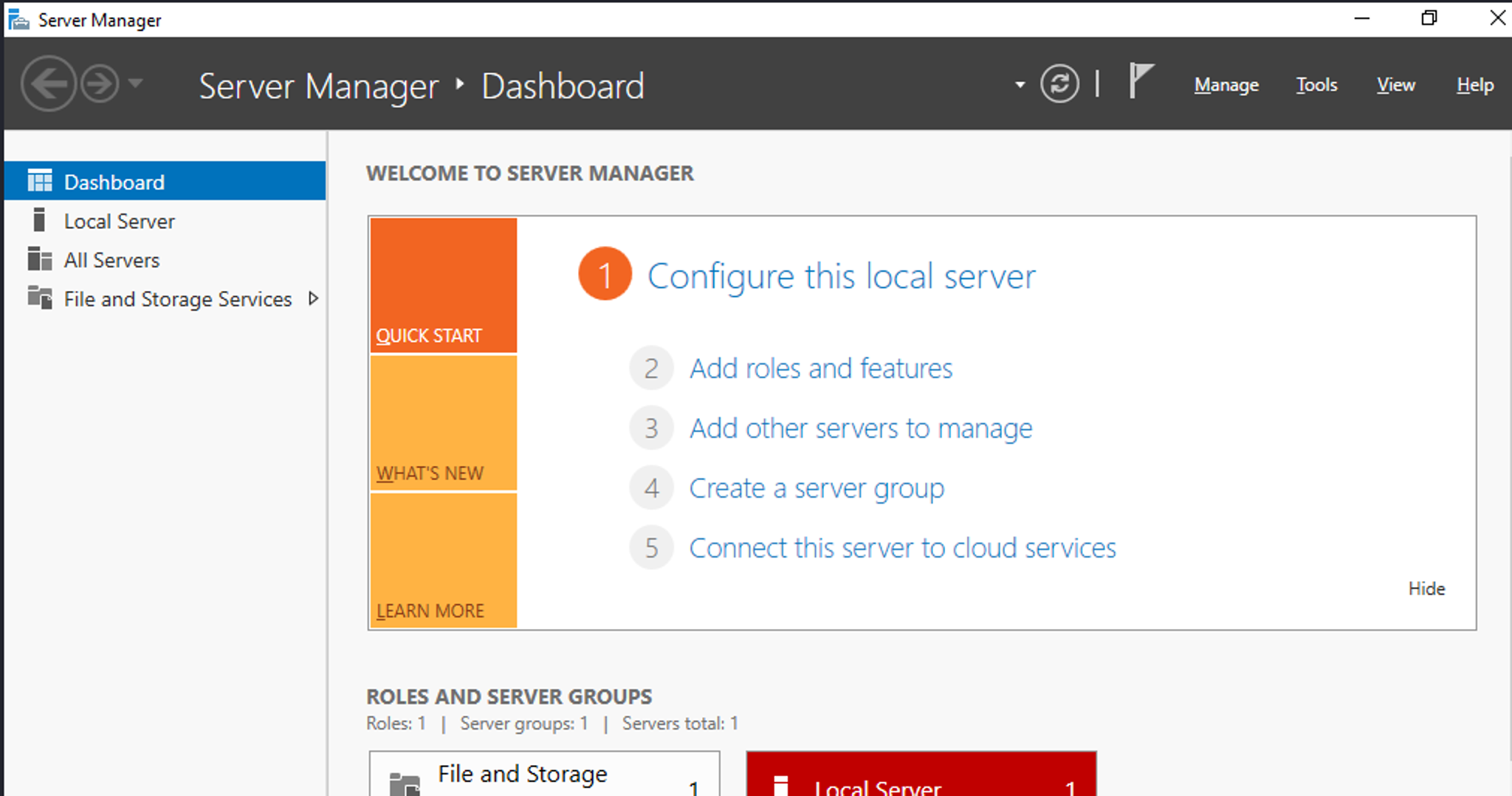Click Add other servers to manage
Image resolution: width=1512 pixels, height=796 pixels.
pyautogui.click(x=861, y=428)
